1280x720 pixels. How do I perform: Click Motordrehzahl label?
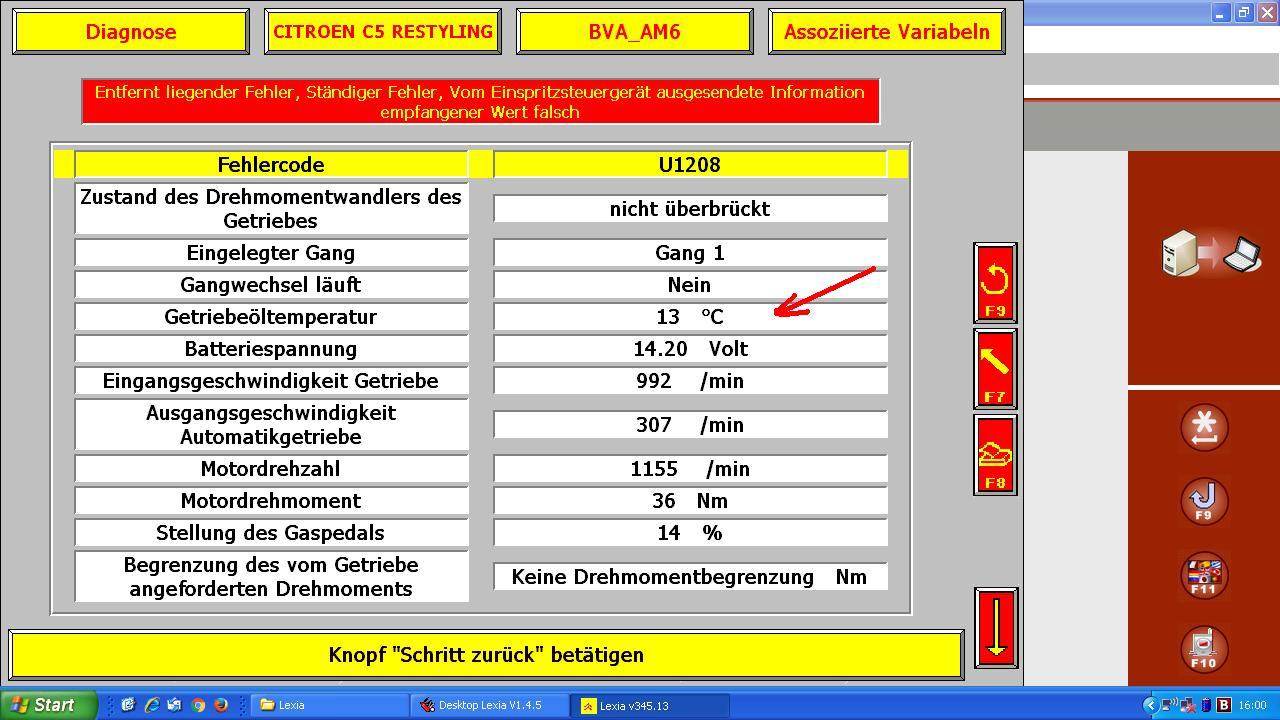click(x=271, y=469)
